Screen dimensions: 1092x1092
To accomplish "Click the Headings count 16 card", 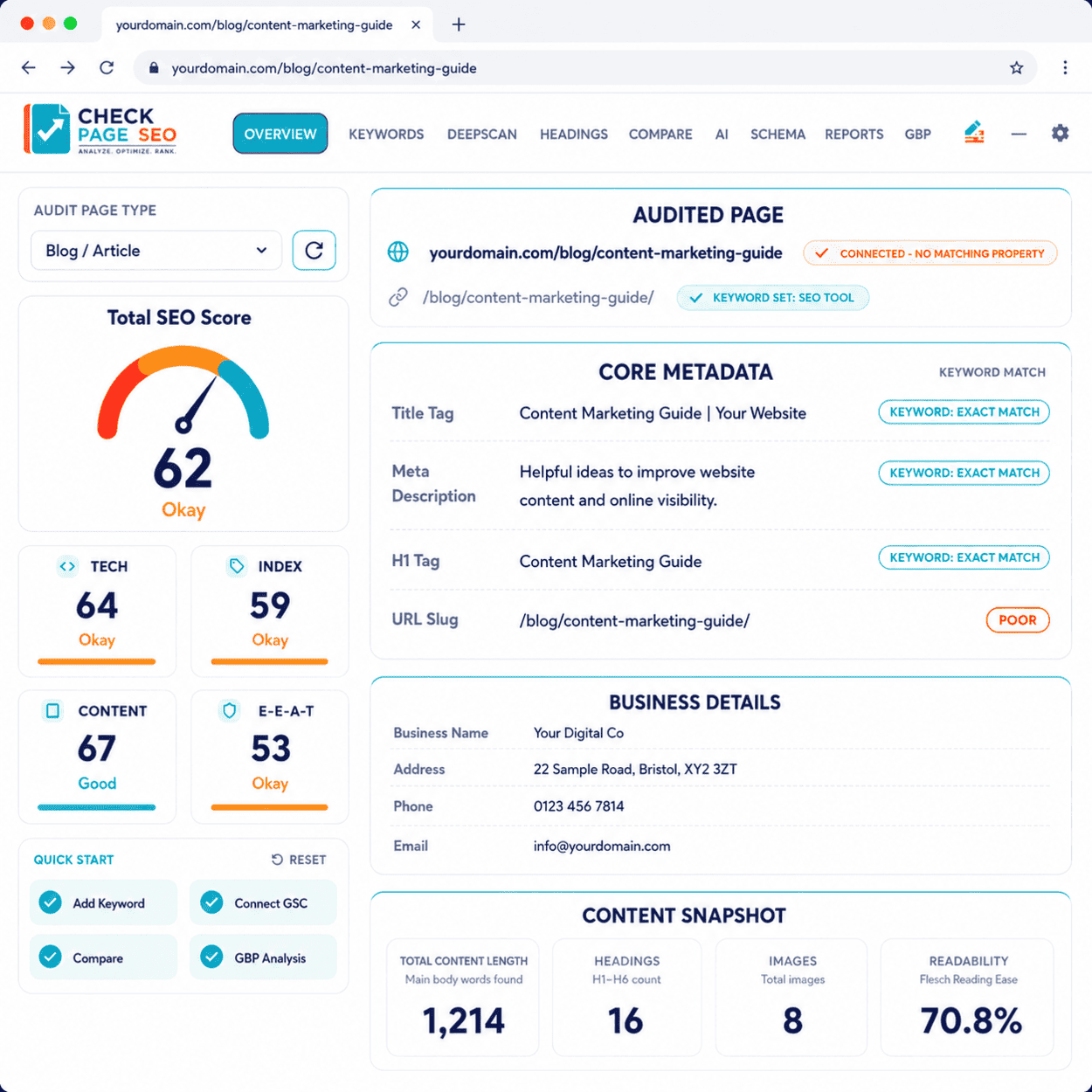I will click(x=626, y=997).
